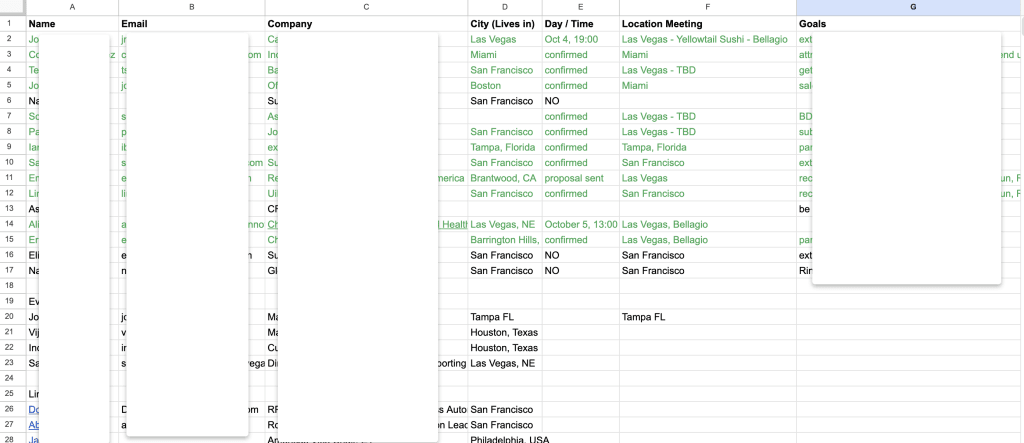
Task: Select the column D header
Action: point(505,7)
